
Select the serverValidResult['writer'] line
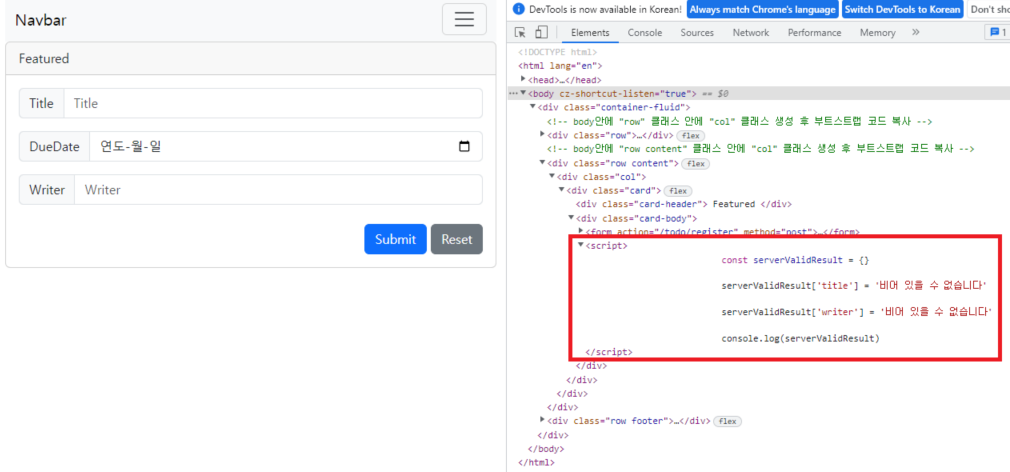pyautogui.click(x=857, y=312)
